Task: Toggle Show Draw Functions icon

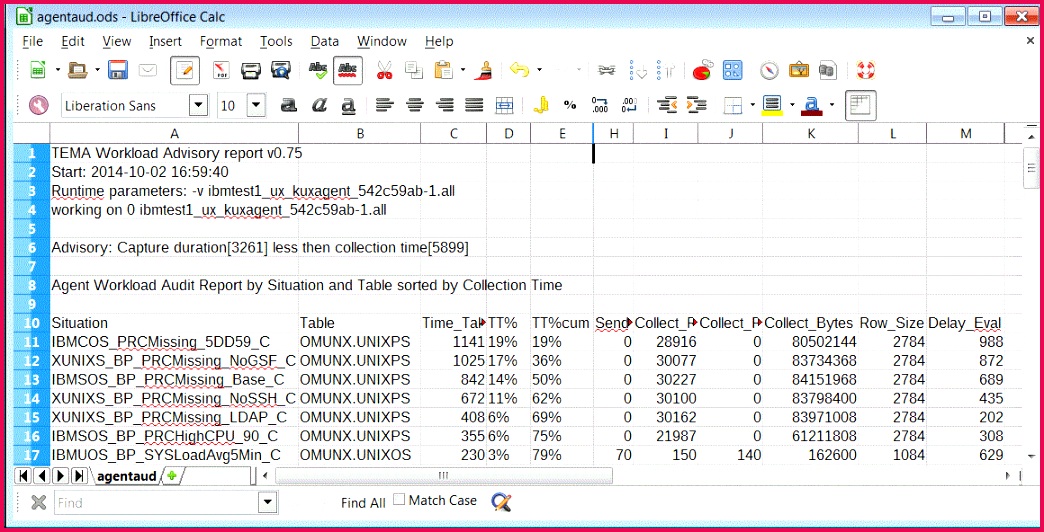Action: point(732,70)
